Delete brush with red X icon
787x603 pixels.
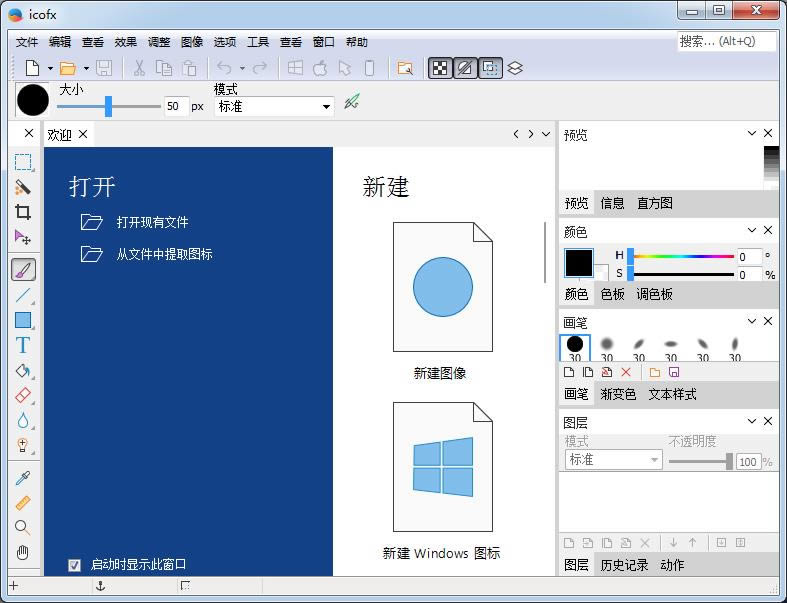(x=626, y=372)
